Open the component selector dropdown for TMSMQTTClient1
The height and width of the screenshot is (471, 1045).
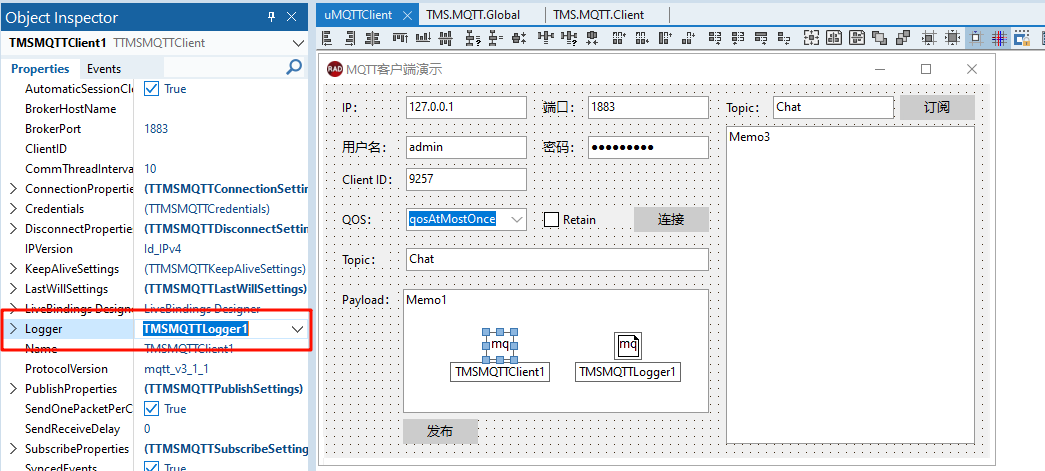pos(298,43)
